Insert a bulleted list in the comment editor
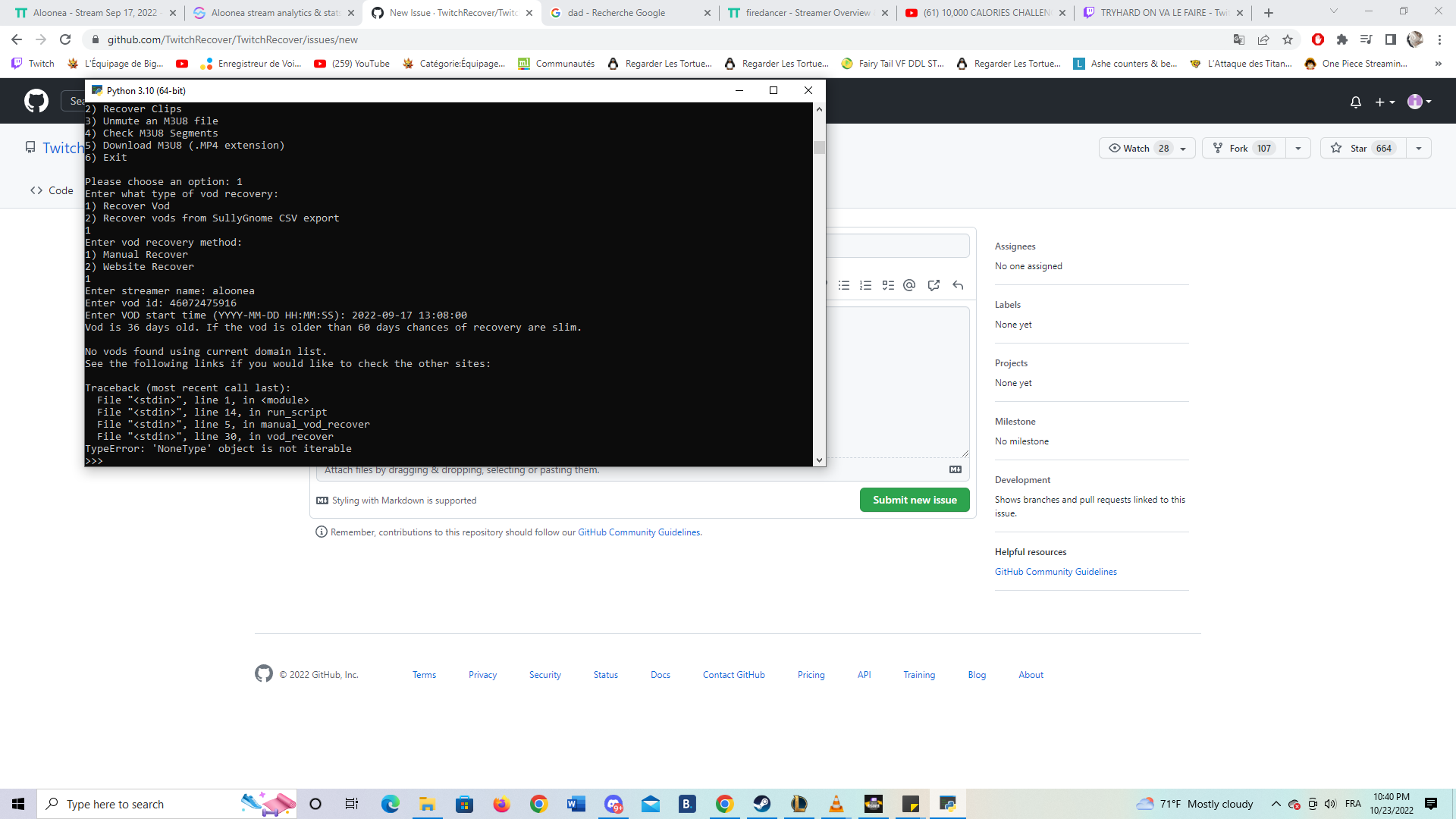This screenshot has width=1456, height=819. click(844, 285)
